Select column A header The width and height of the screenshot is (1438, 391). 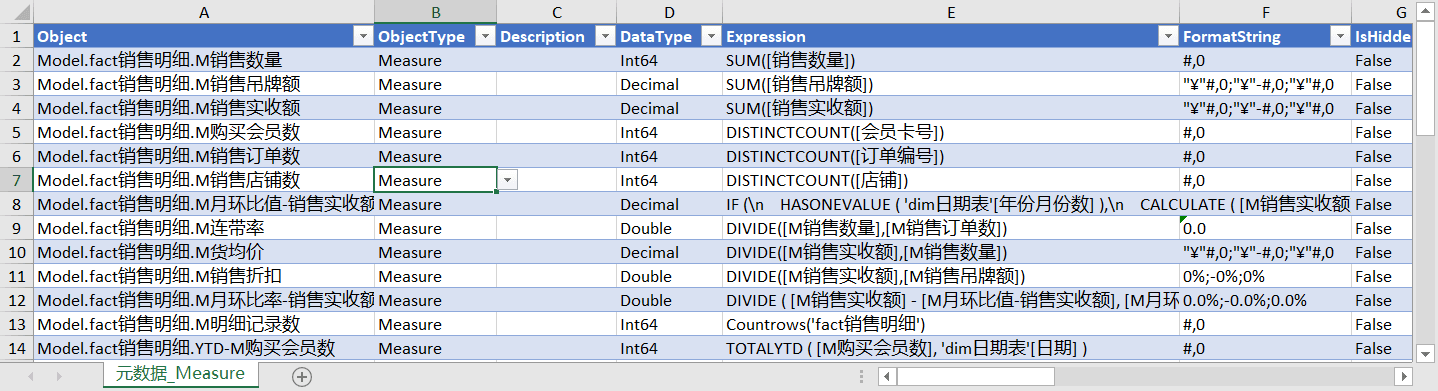click(x=204, y=12)
